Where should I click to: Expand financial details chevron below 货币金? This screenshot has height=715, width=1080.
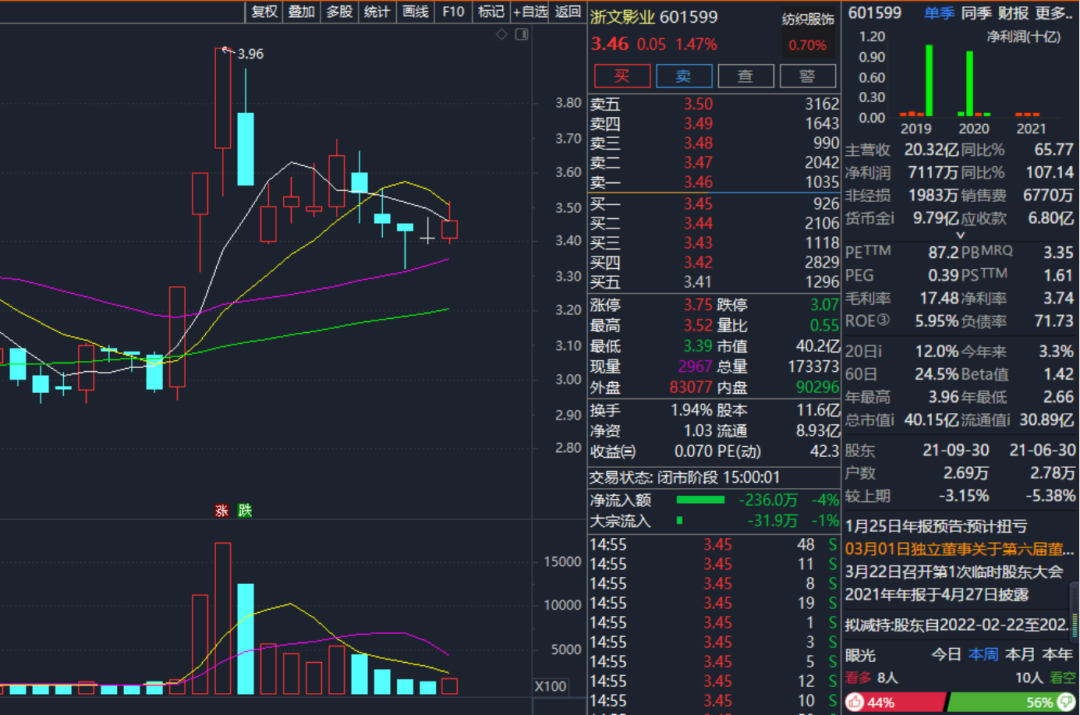click(x=960, y=235)
